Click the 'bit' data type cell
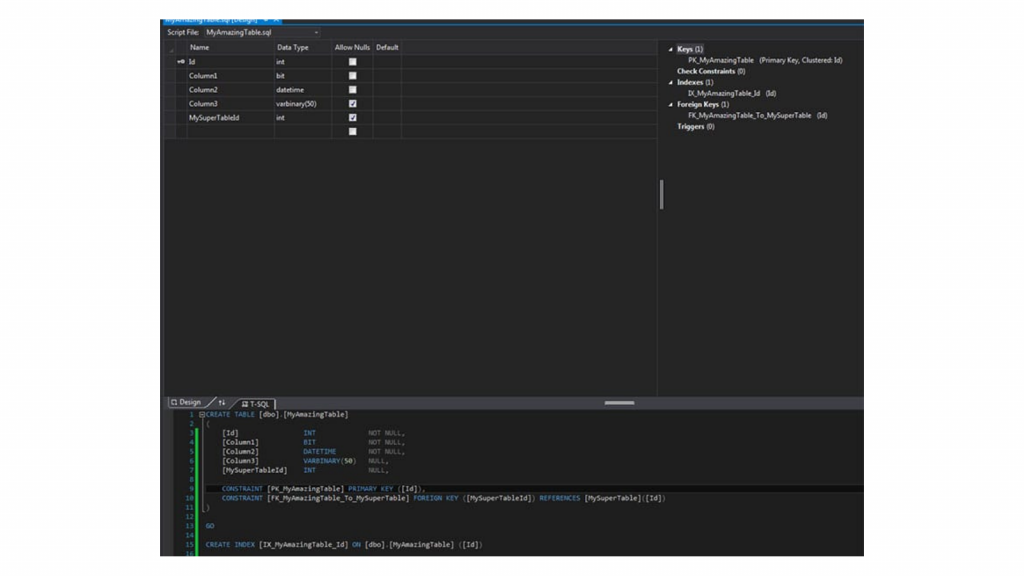The height and width of the screenshot is (576, 1024). [303, 76]
